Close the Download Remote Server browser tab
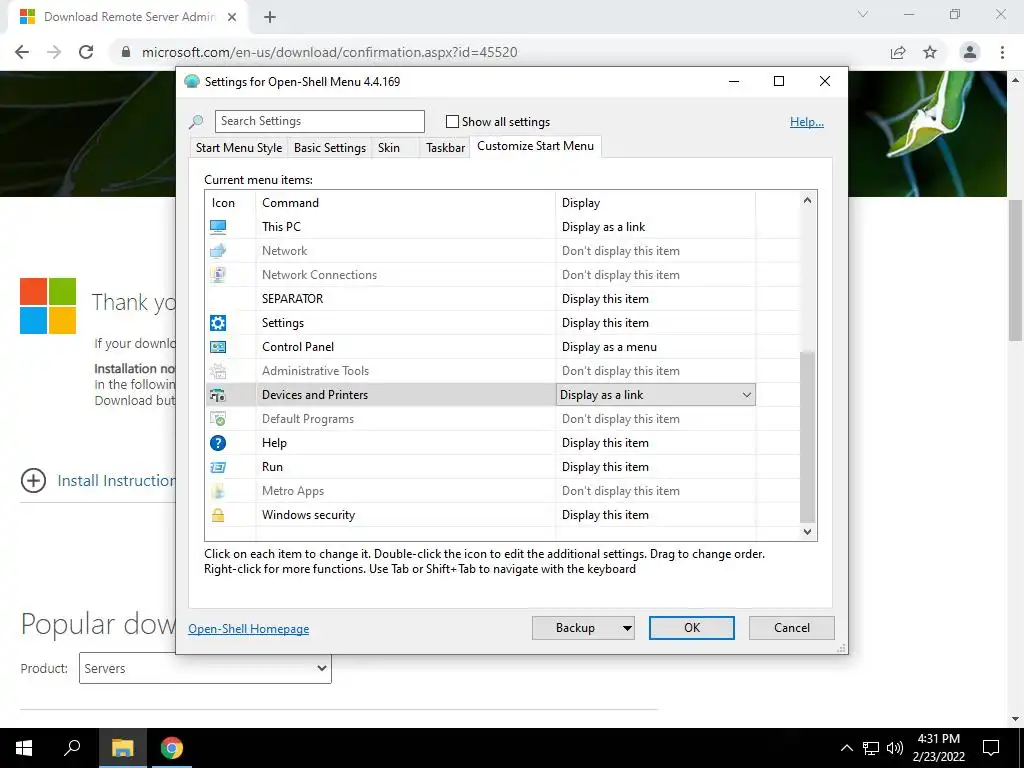This screenshot has width=1024, height=768. (232, 17)
